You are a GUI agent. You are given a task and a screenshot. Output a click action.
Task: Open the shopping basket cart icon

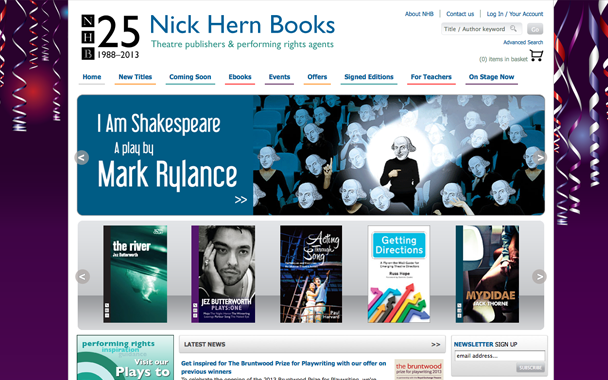pyautogui.click(x=537, y=56)
